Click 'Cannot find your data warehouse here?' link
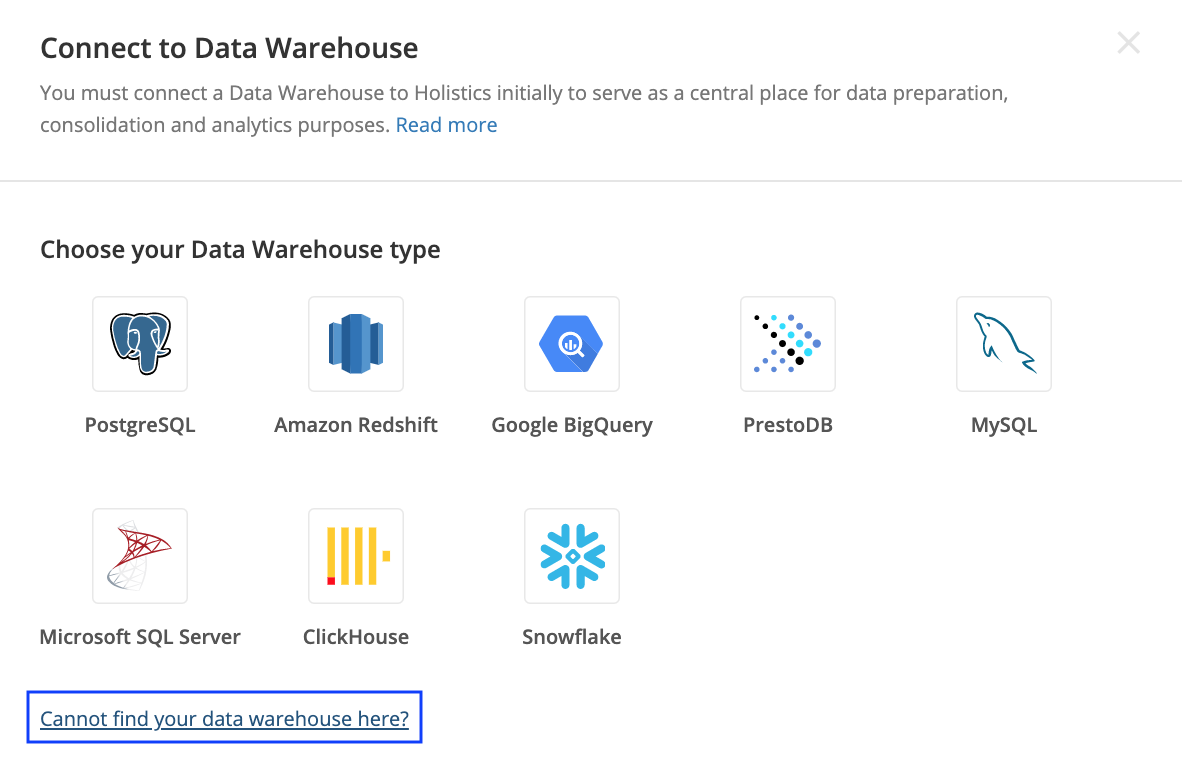This screenshot has height=762, width=1182. pyautogui.click(x=224, y=718)
